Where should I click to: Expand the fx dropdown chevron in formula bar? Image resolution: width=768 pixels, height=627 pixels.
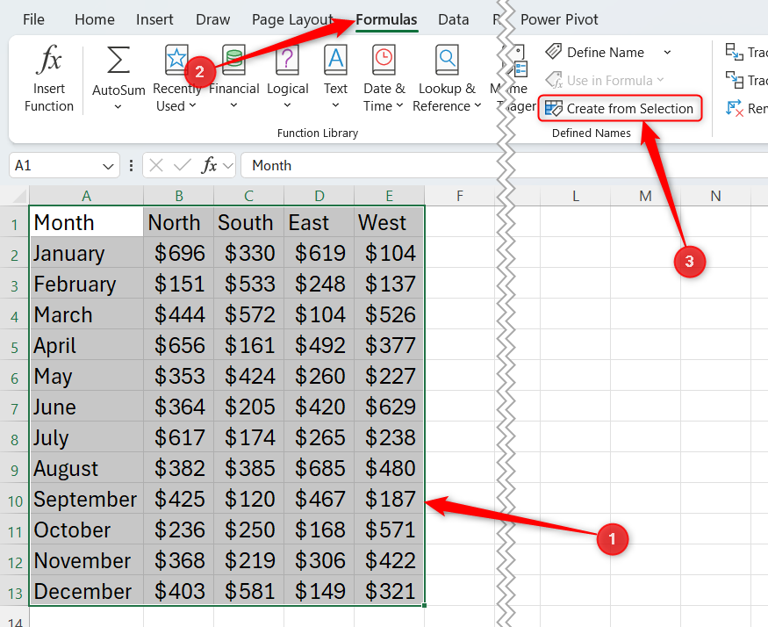tap(228, 166)
